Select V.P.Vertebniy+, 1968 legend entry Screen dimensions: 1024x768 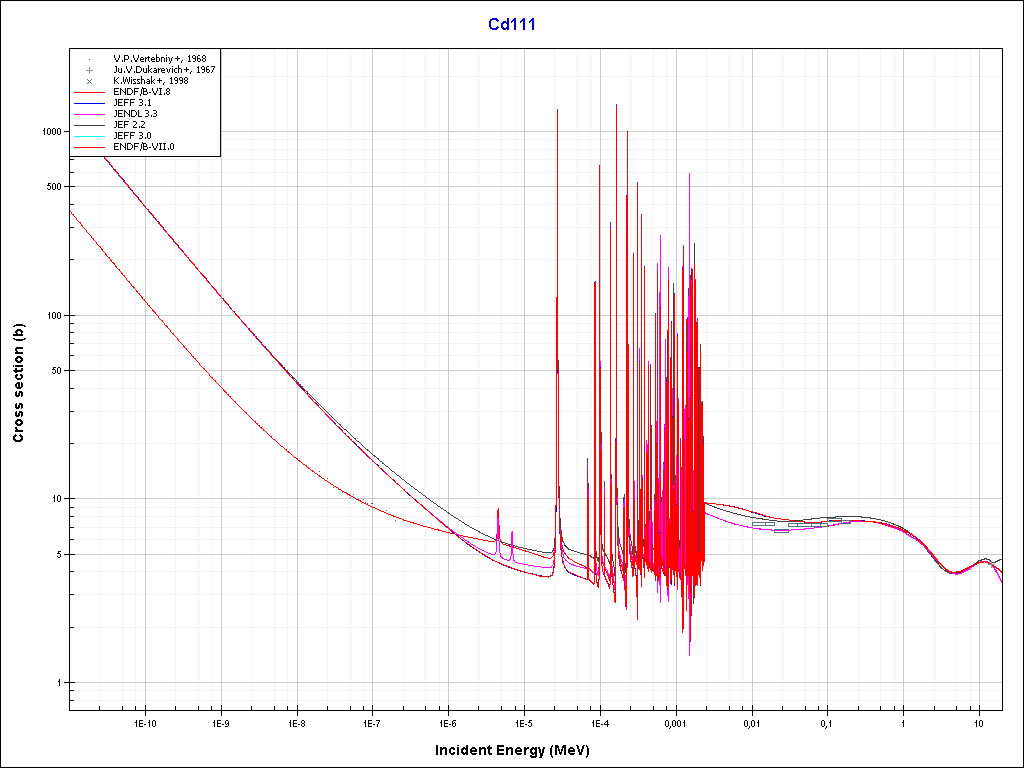click(x=159, y=59)
